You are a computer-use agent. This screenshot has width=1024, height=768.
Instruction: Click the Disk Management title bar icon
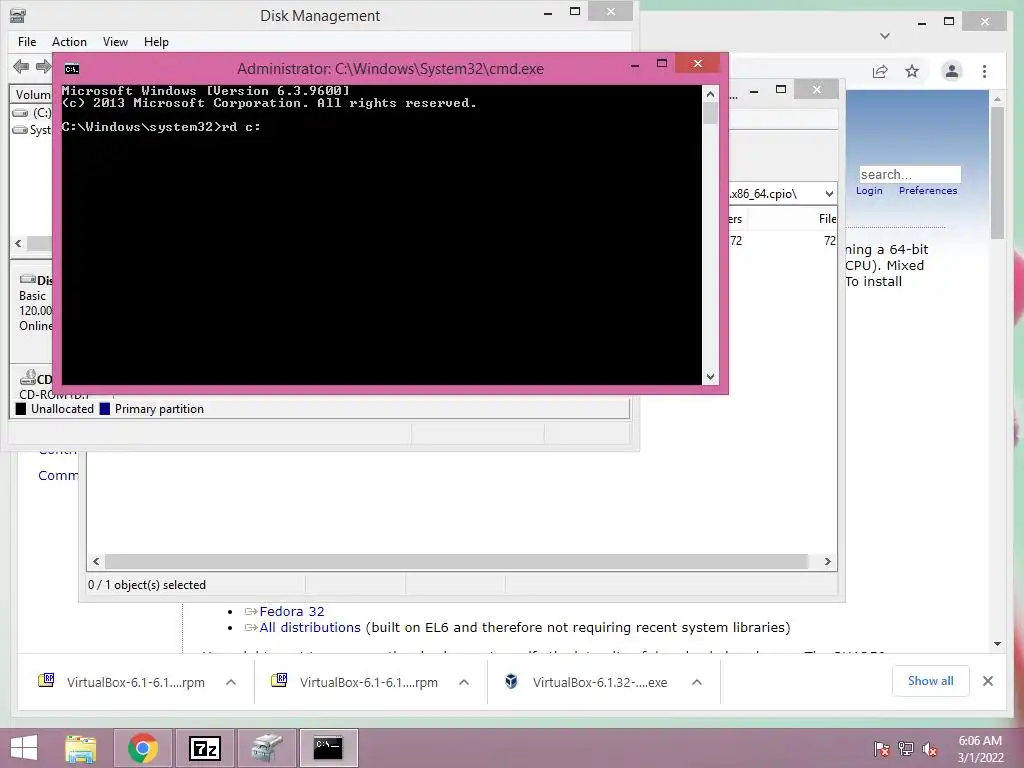(18, 15)
